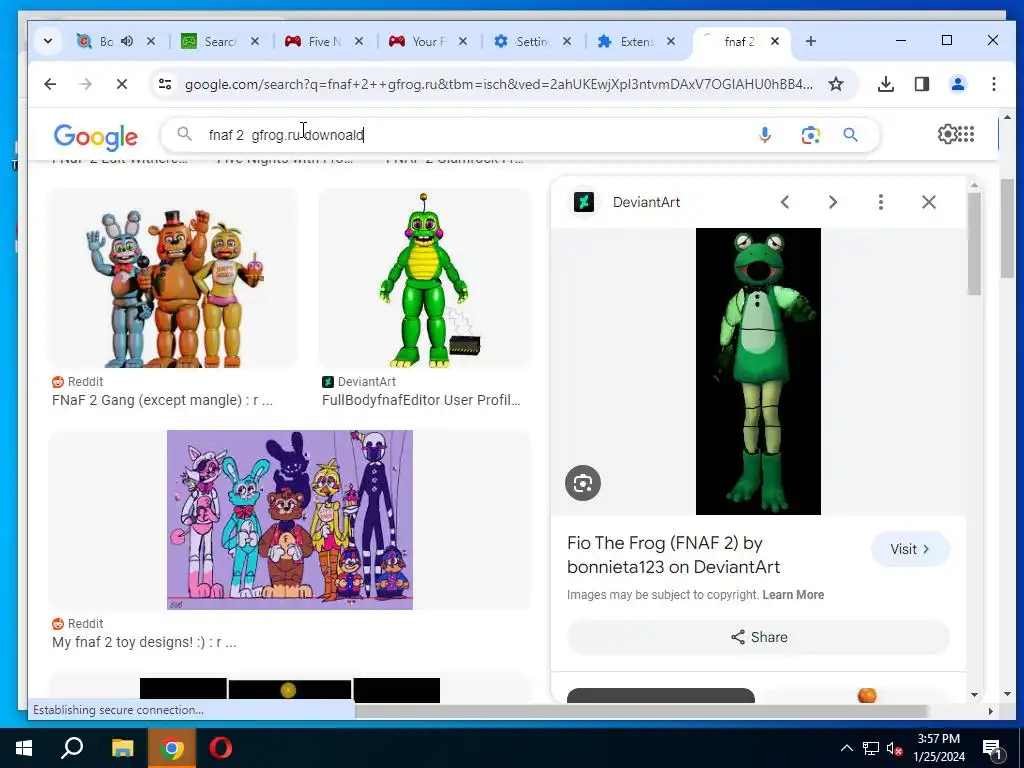Open DeviantArt source in preview header
This screenshot has height=768, width=1024.
627,202
